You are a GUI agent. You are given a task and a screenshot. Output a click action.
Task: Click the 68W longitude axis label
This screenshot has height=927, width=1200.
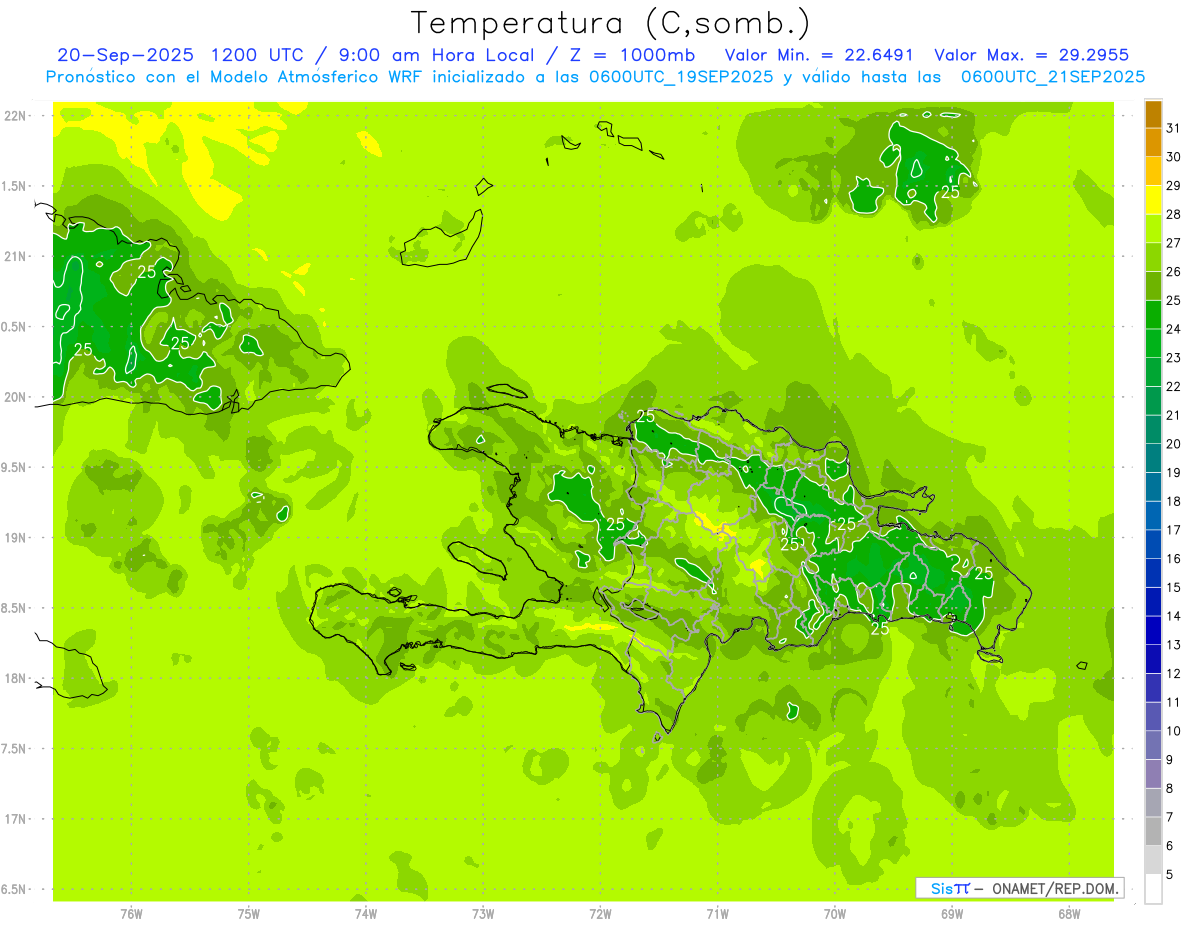tap(1069, 913)
